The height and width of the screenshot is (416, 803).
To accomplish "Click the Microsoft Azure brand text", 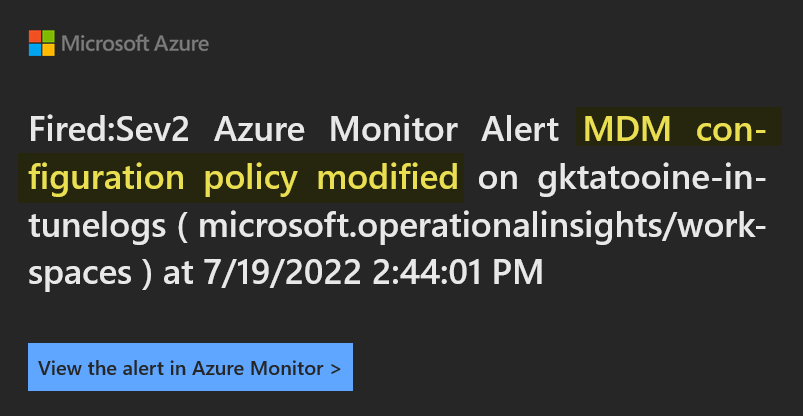I will point(135,44).
